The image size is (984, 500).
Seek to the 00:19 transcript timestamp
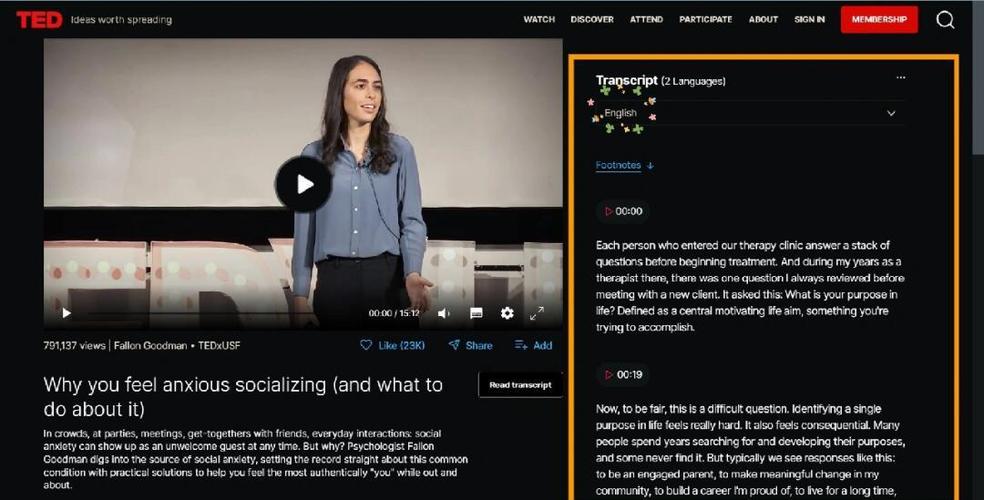pos(623,375)
